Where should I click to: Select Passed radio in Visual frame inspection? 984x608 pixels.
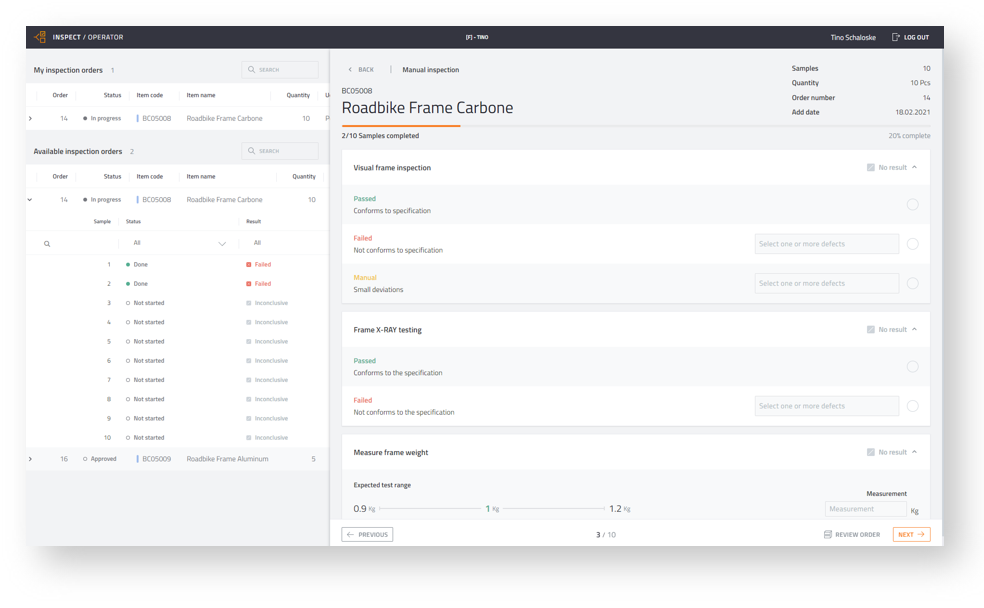(912, 205)
